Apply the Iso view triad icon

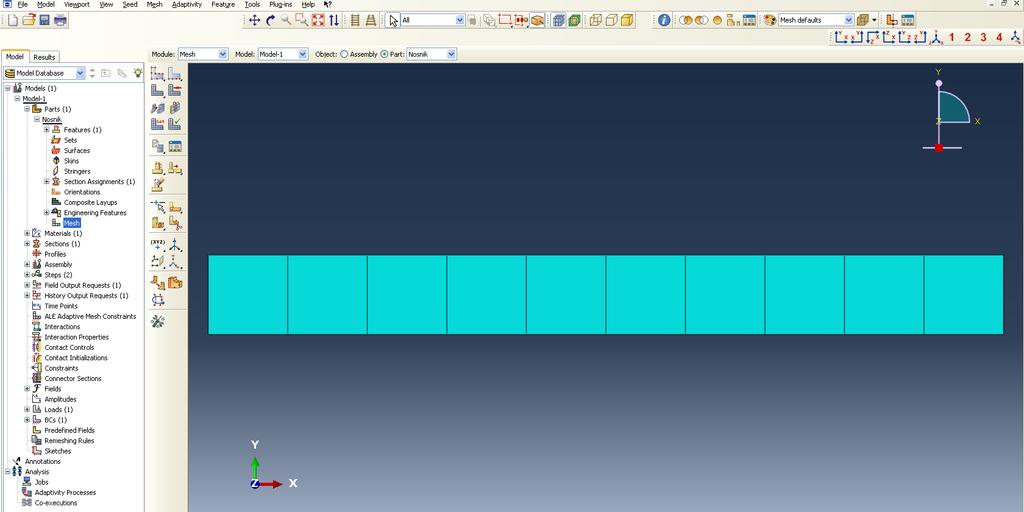coord(936,37)
